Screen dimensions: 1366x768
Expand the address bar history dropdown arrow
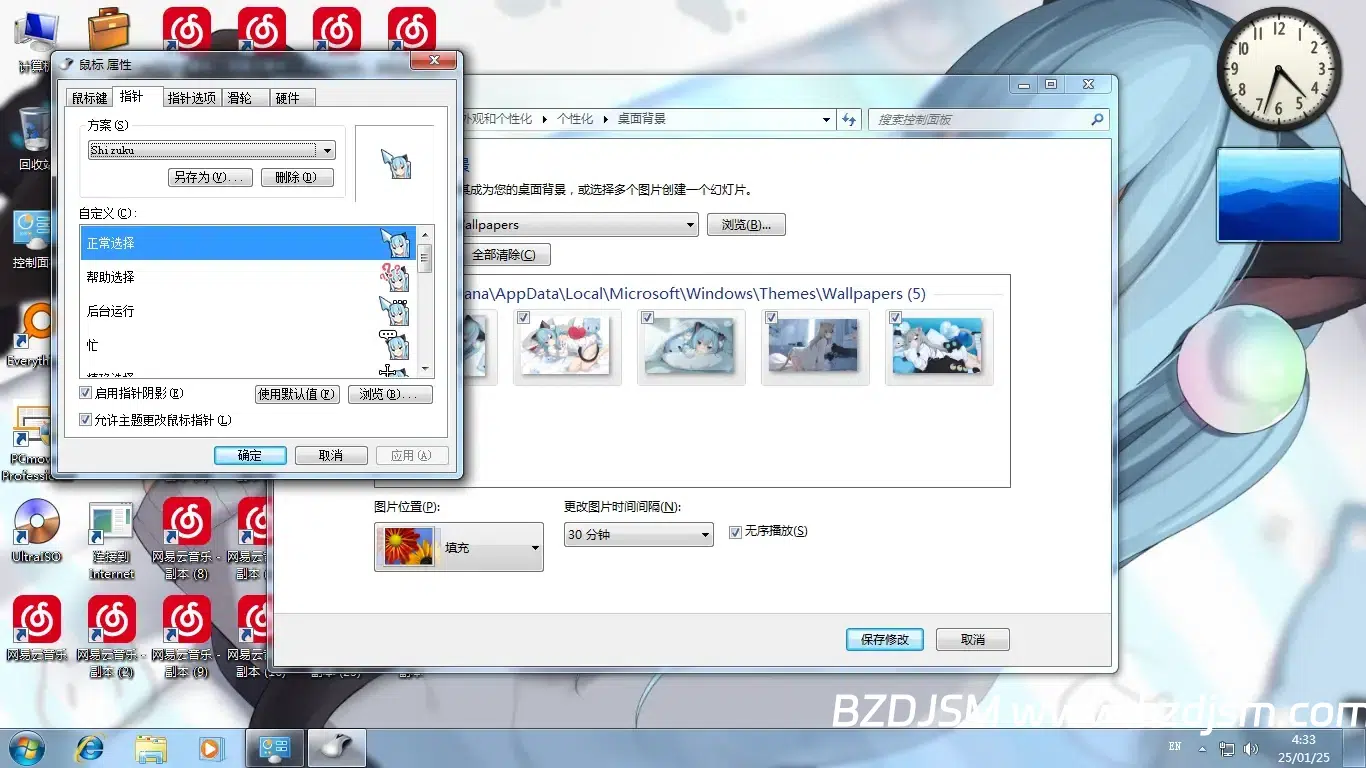[x=826, y=119]
